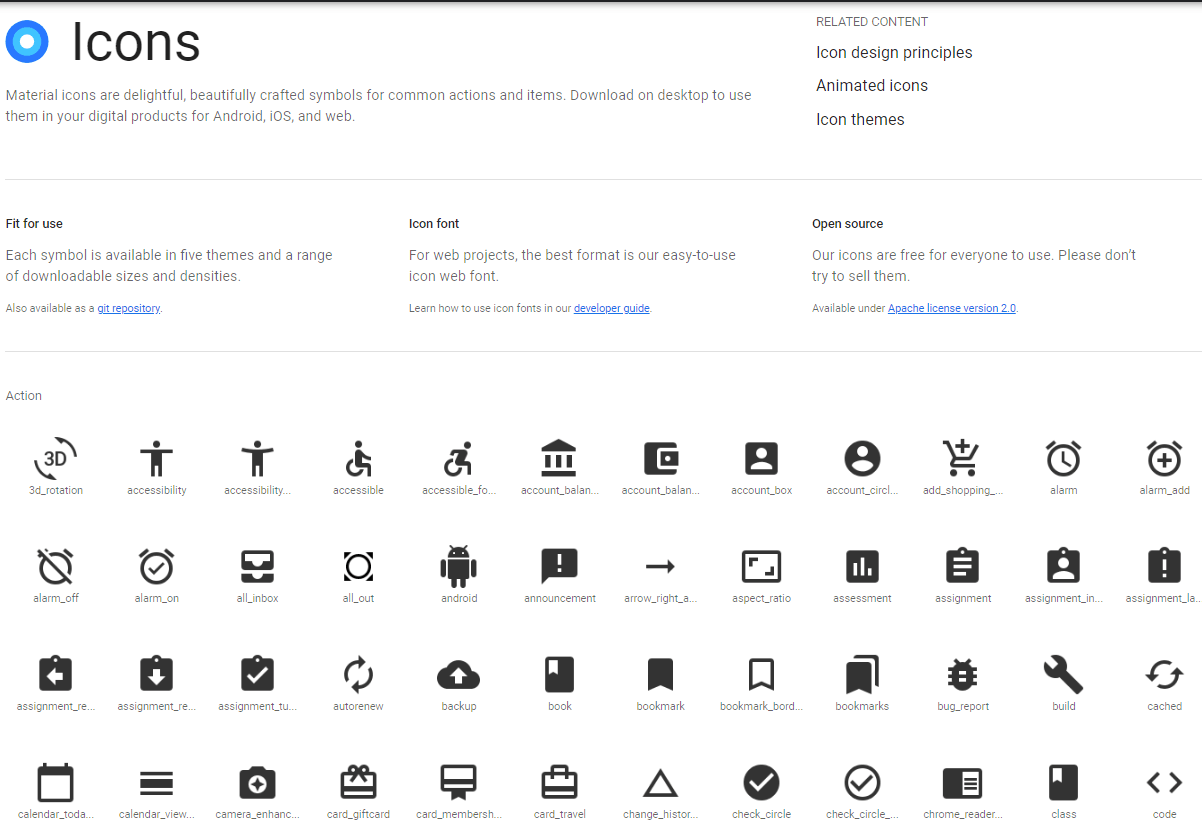Screen dimensions: 1202x822
Task: Select the camera_enhance icon
Action: point(258,782)
